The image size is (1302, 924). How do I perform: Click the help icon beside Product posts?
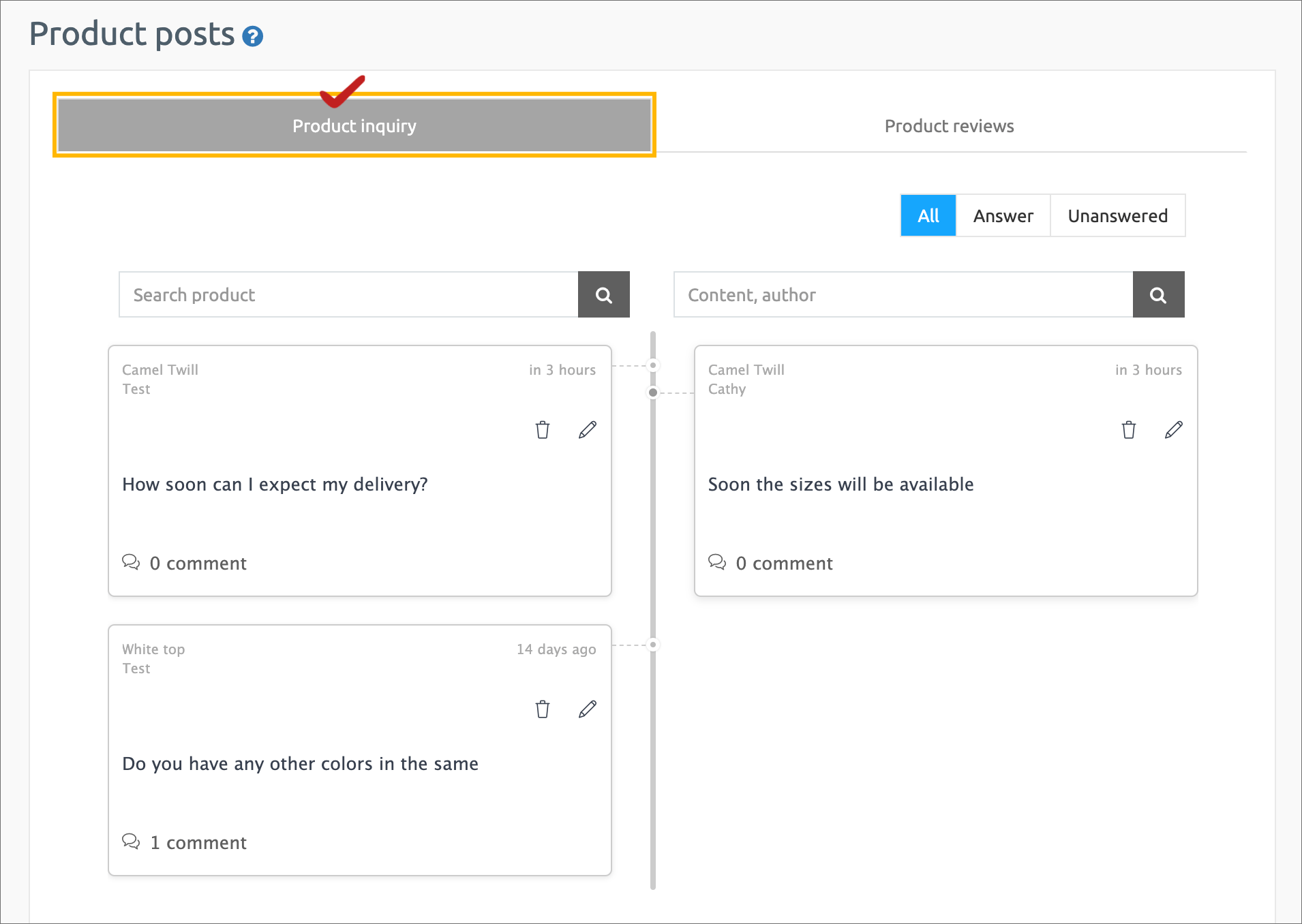pyautogui.click(x=253, y=36)
